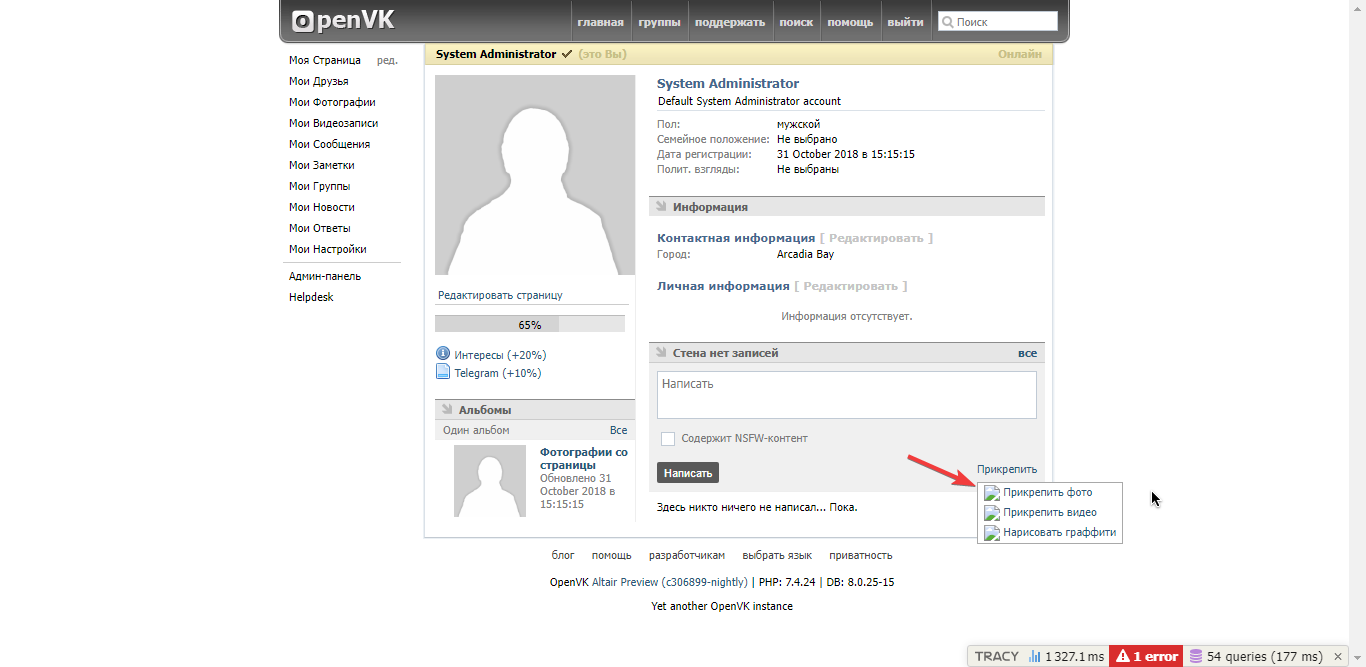Image resolution: width=1366 pixels, height=667 pixels.
Task: Click the Написать wall post input field
Action: [846, 394]
